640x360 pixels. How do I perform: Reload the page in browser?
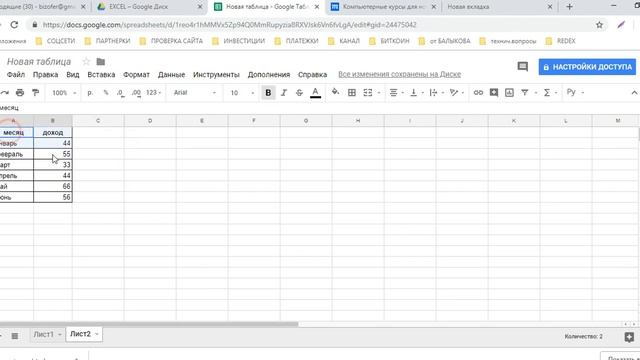14,25
